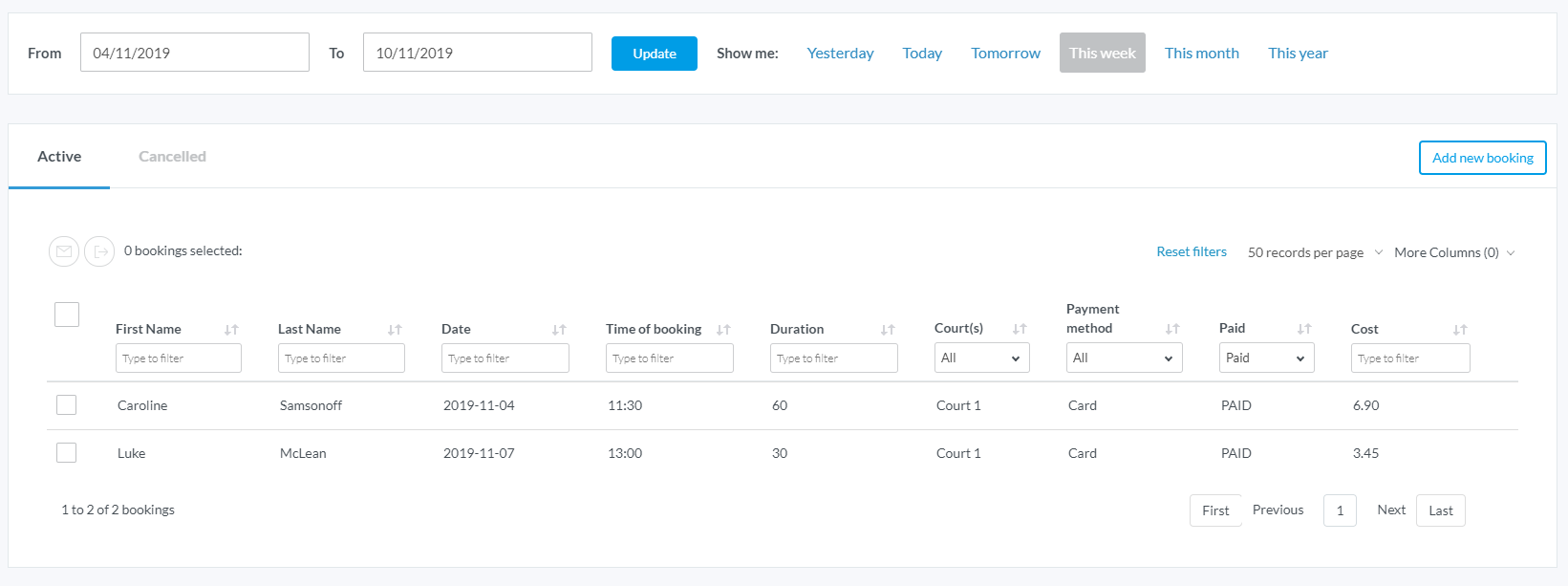Click the From date input field
Image resolution: width=1568 pixels, height=586 pixels.
[x=195, y=53]
